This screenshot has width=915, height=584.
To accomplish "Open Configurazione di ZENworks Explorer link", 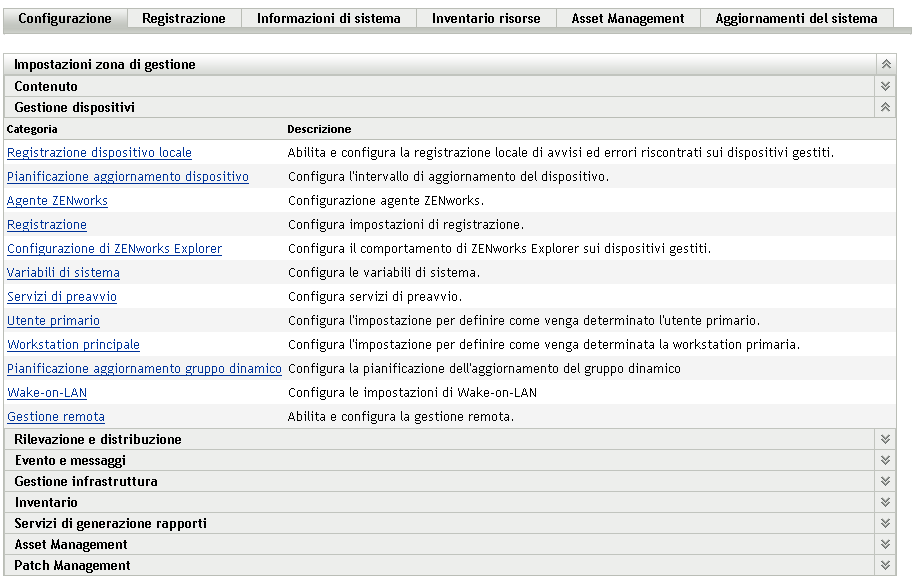I will [x=114, y=249].
